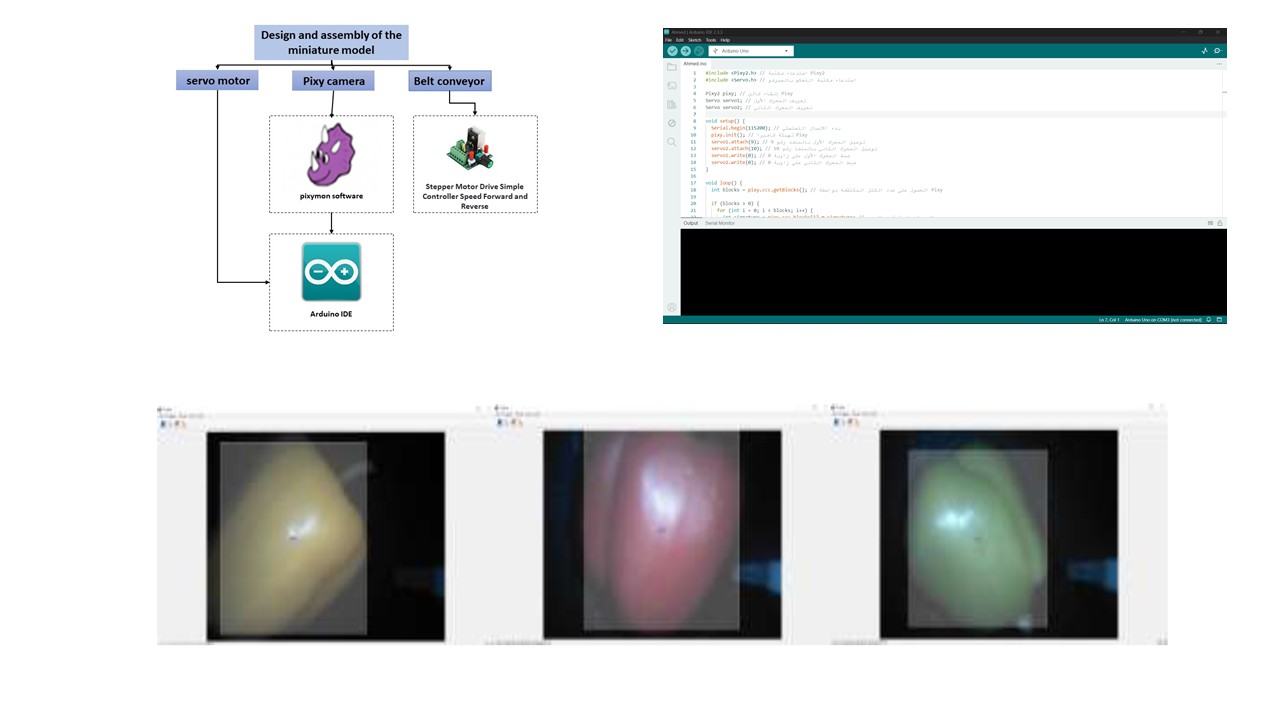Click the Upload arrow button
Viewport: 1280px width, 720px height.
[686, 51]
